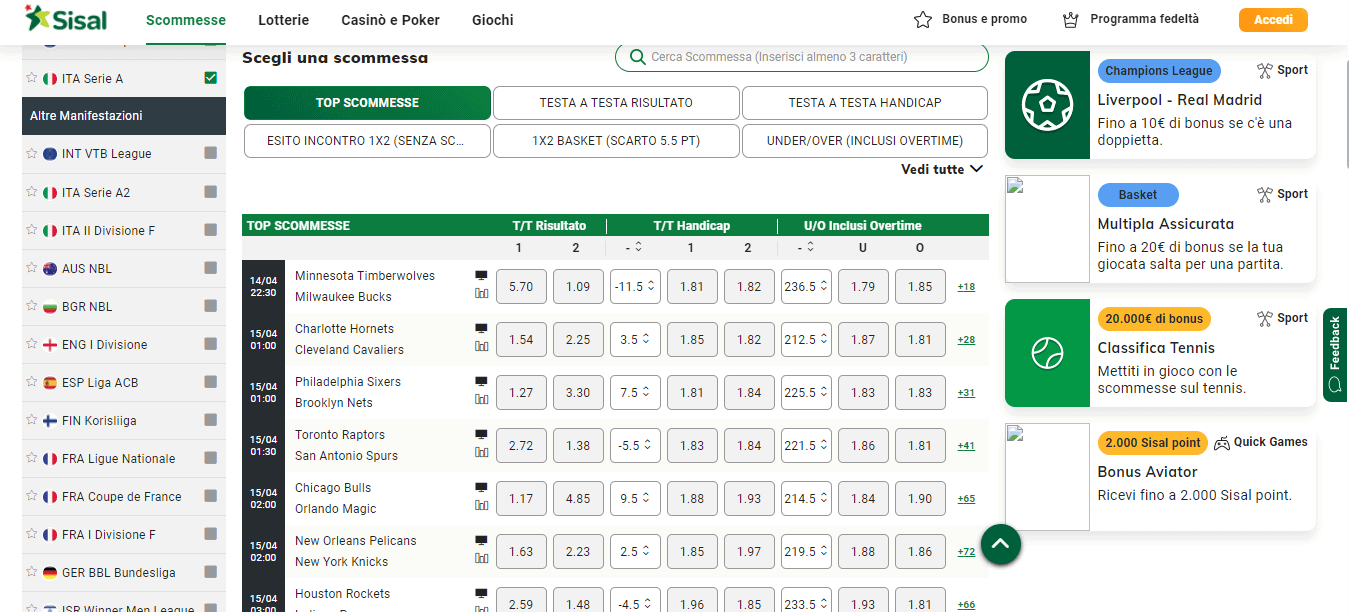Favorite the ESP Liga ACB star
1349x612 pixels.
click(x=32, y=382)
